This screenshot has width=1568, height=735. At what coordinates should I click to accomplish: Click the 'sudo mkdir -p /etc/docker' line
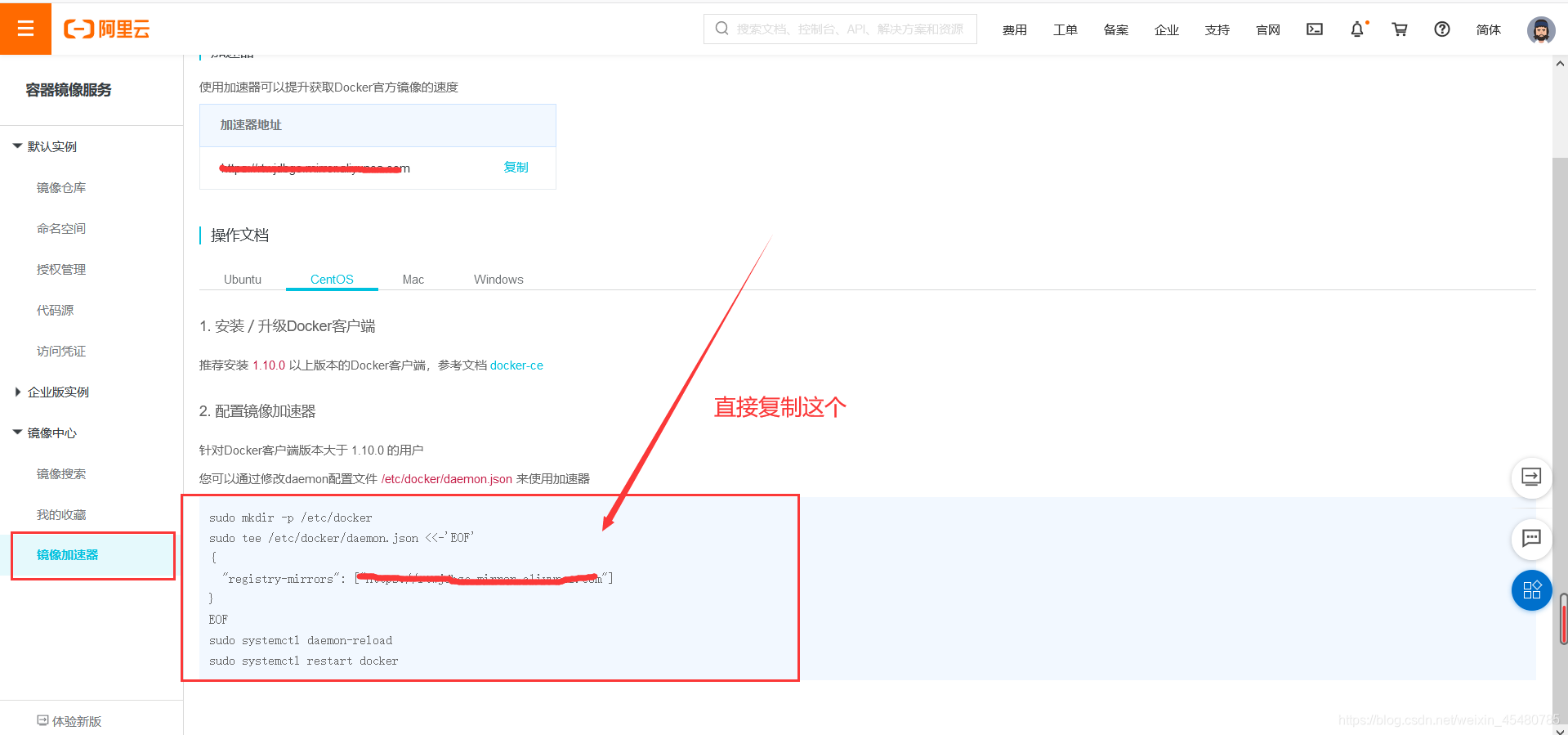click(x=291, y=518)
